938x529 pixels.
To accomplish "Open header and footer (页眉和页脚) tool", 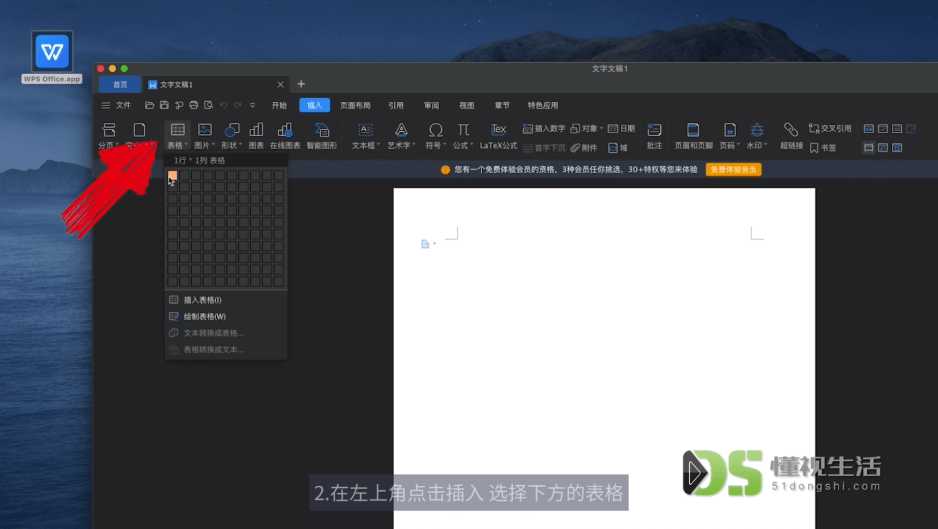I will (x=693, y=135).
